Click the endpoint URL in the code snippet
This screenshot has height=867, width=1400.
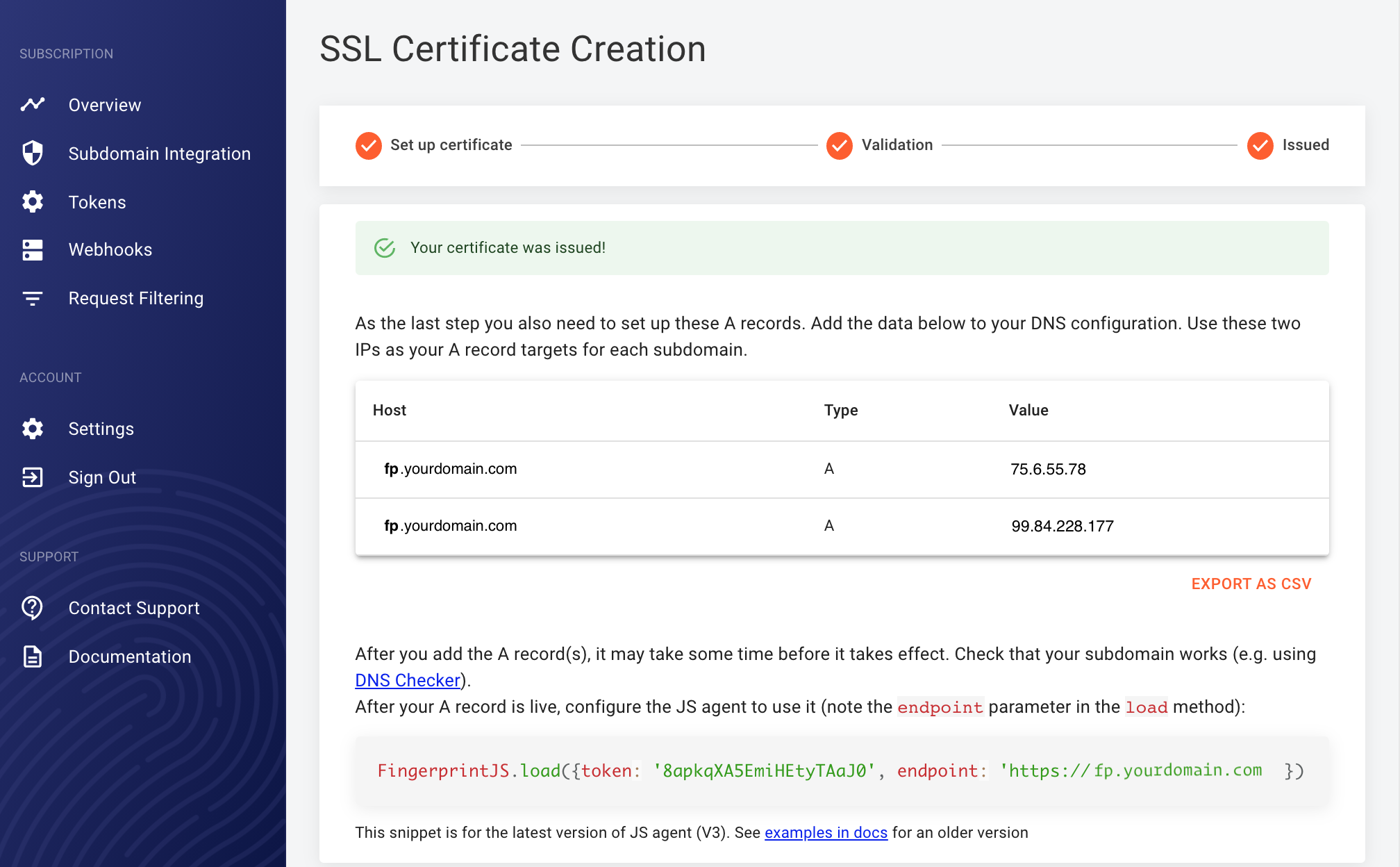(x=1131, y=770)
